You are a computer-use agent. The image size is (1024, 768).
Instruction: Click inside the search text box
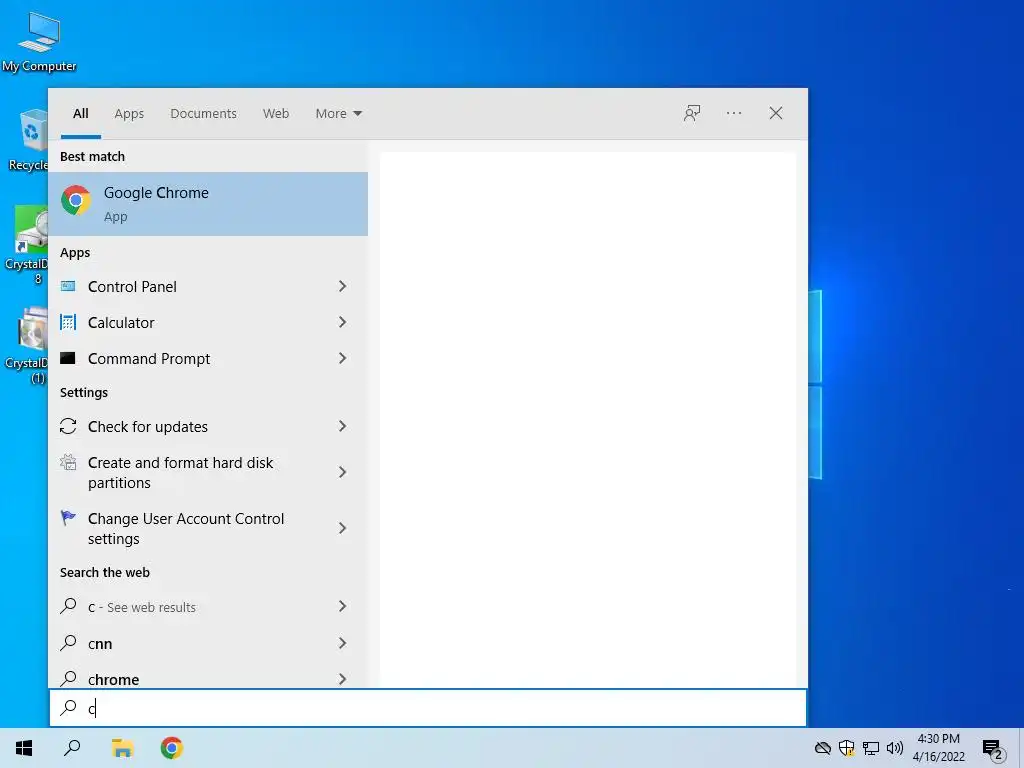(x=428, y=708)
